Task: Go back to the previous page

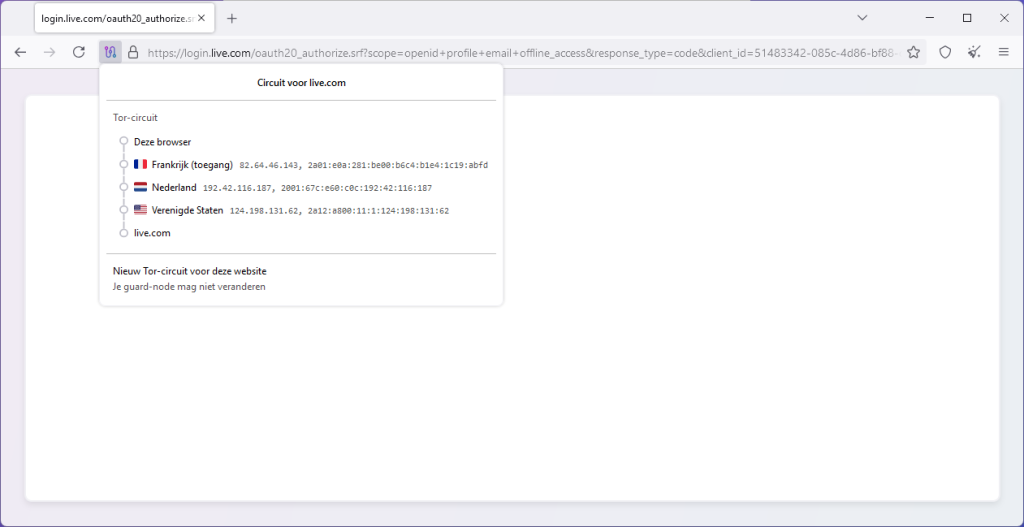Action: coord(20,52)
